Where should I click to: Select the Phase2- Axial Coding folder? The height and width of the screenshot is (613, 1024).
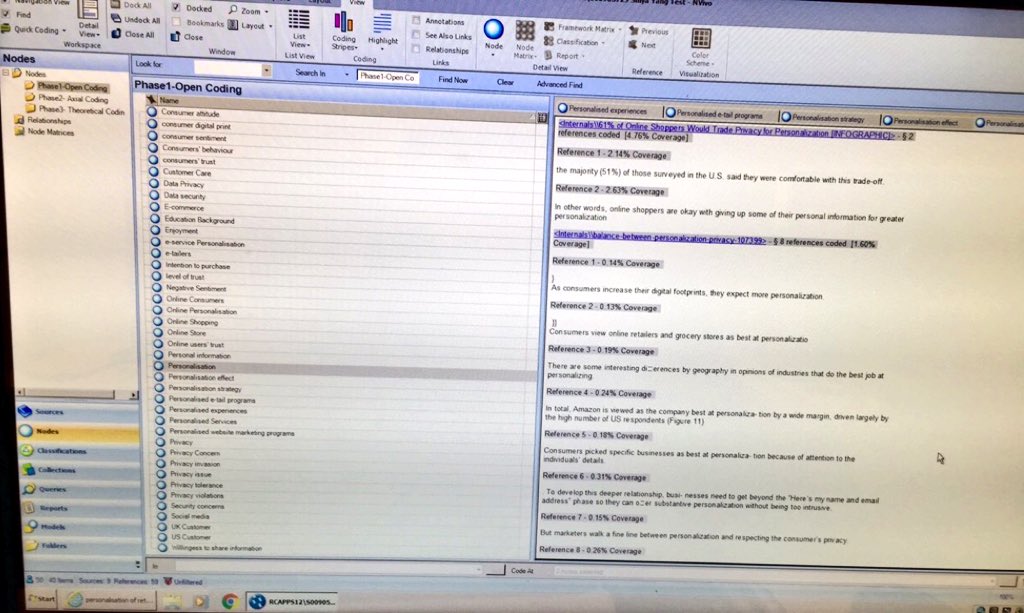67,99
